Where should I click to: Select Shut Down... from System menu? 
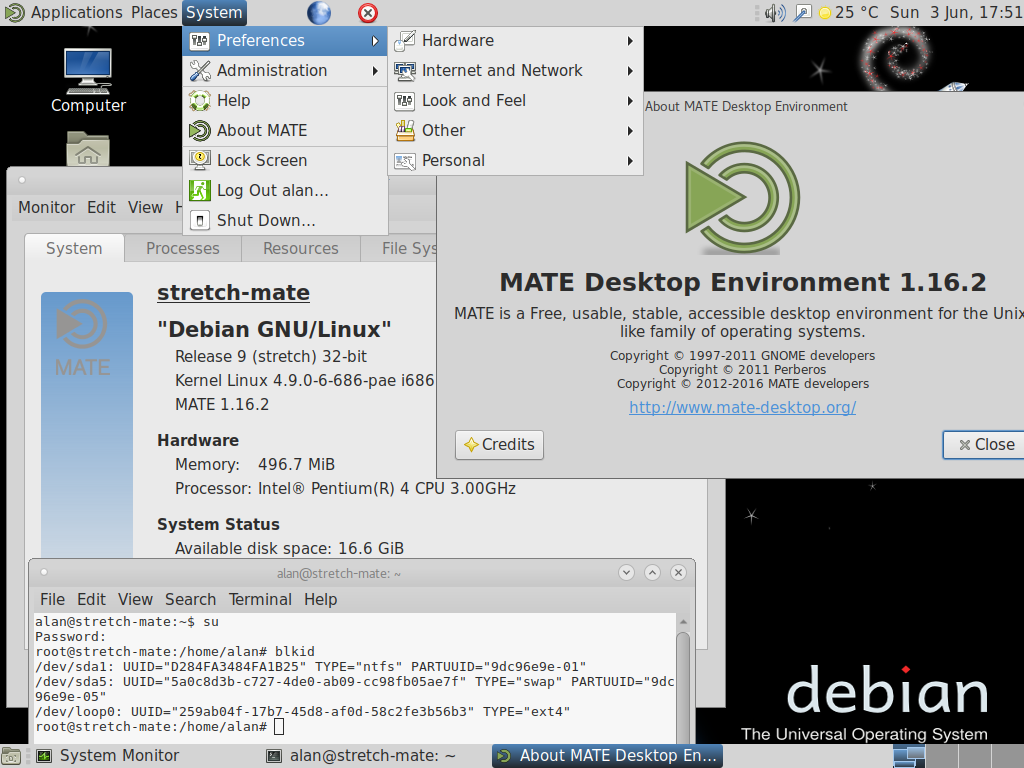(x=285, y=221)
